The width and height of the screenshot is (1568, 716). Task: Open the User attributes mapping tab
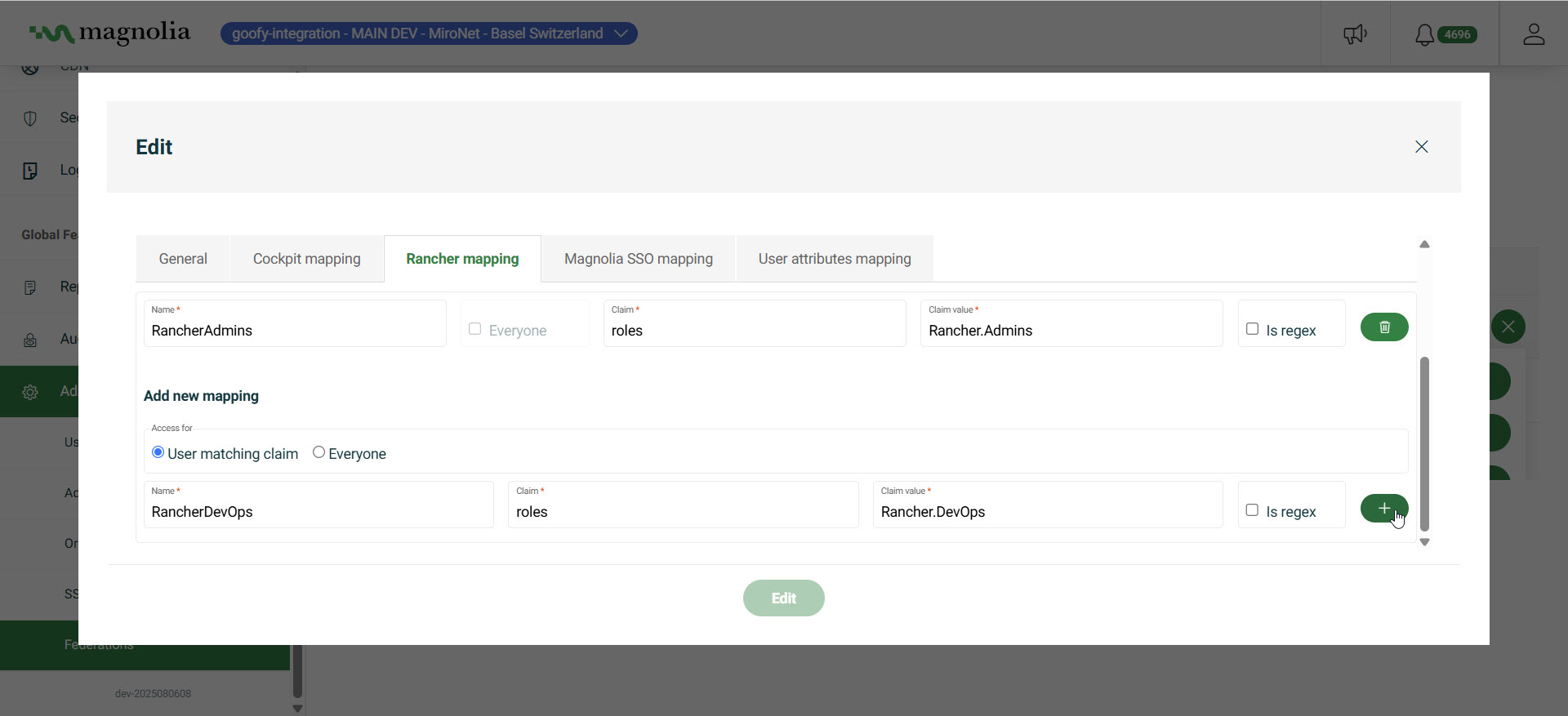pyautogui.click(x=835, y=259)
